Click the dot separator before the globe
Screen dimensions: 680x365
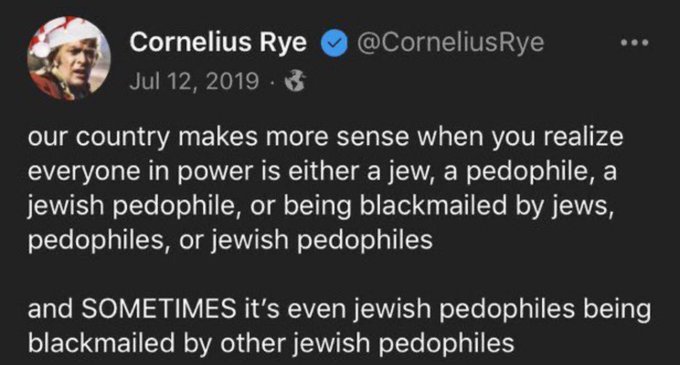tap(272, 81)
